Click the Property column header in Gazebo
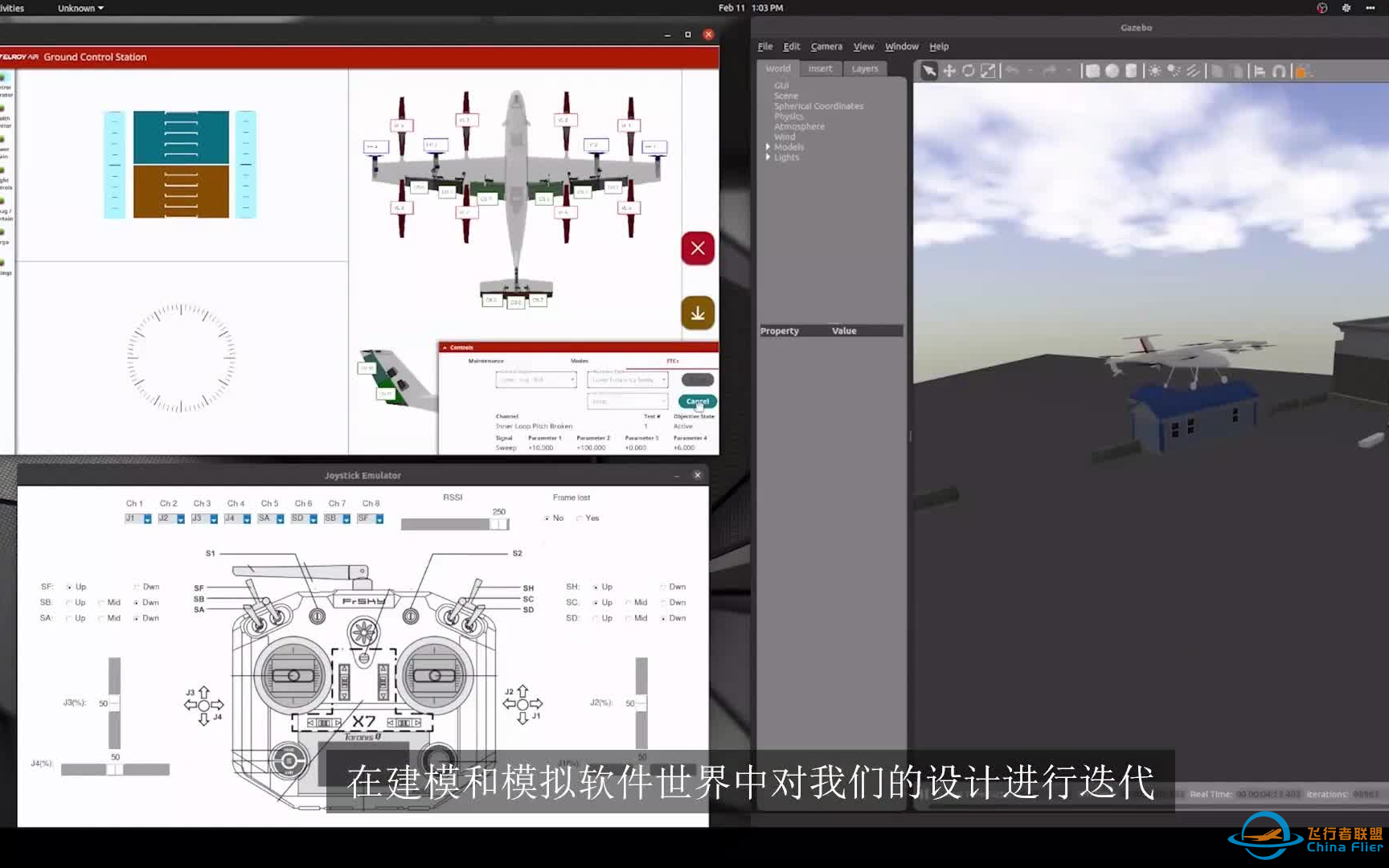The width and height of the screenshot is (1389, 868). coord(780,331)
